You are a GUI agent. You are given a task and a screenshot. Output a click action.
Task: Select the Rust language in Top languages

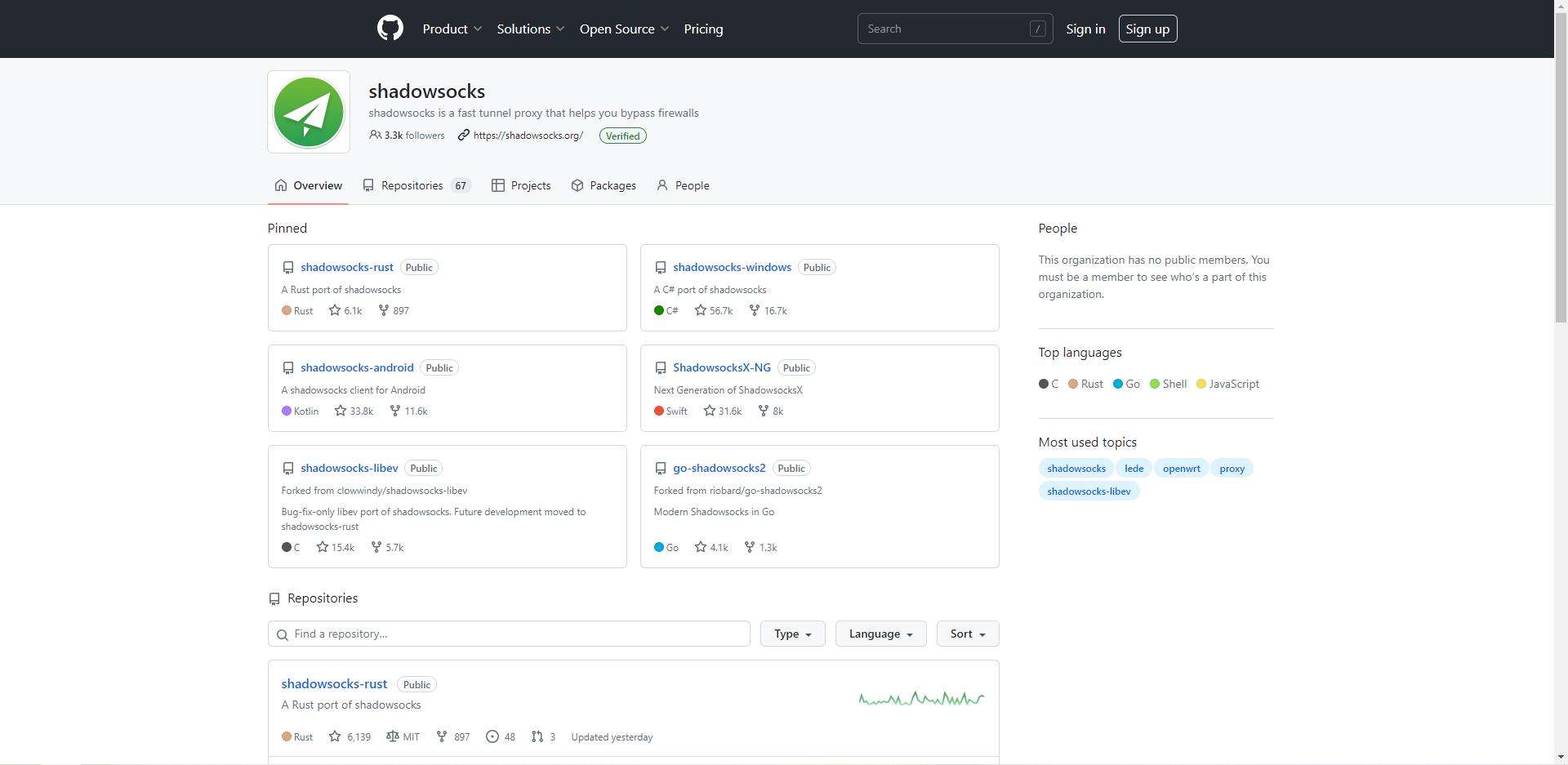1085,384
